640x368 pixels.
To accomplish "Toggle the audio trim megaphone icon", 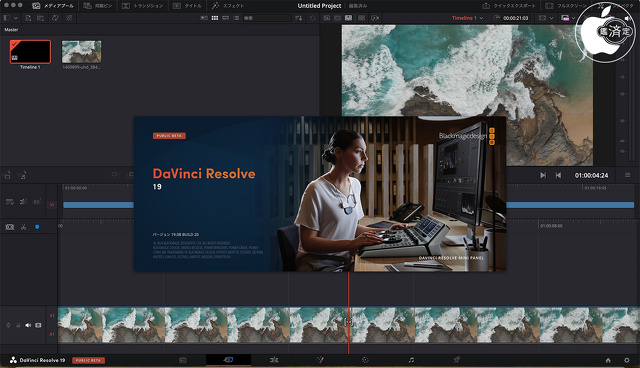I will 23,202.
